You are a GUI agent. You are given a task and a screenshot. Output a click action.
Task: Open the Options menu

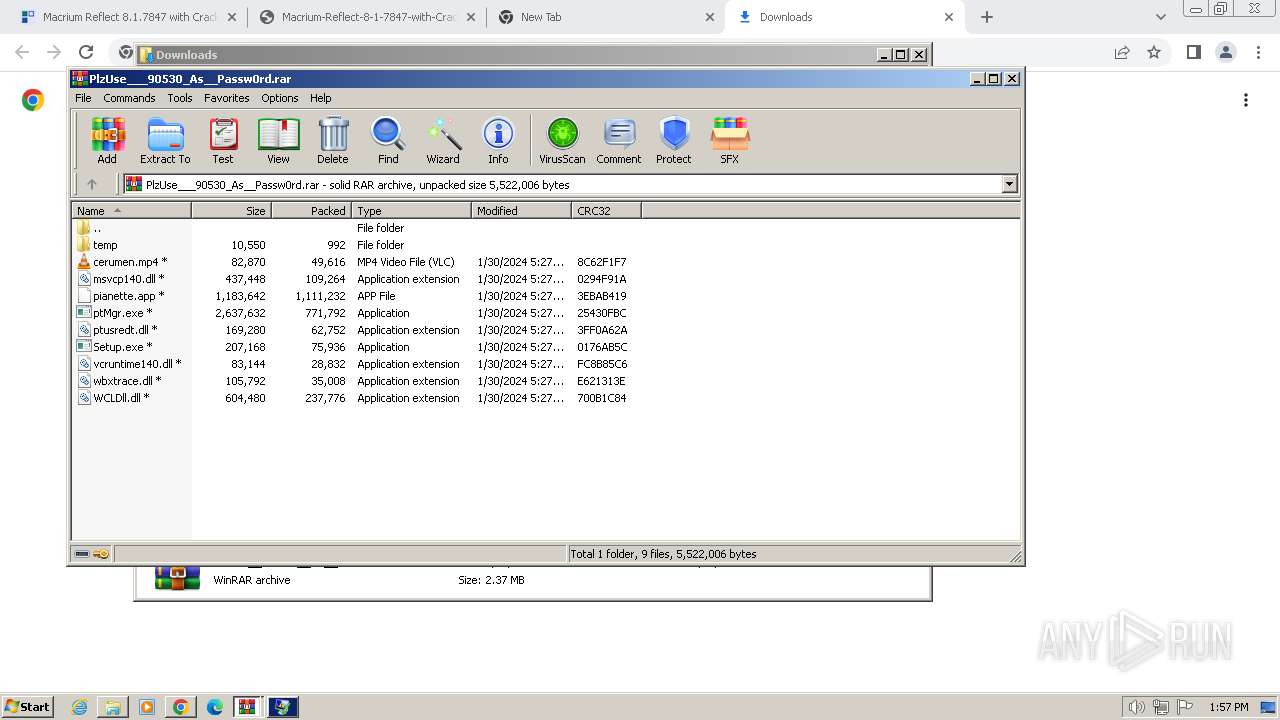(x=280, y=98)
